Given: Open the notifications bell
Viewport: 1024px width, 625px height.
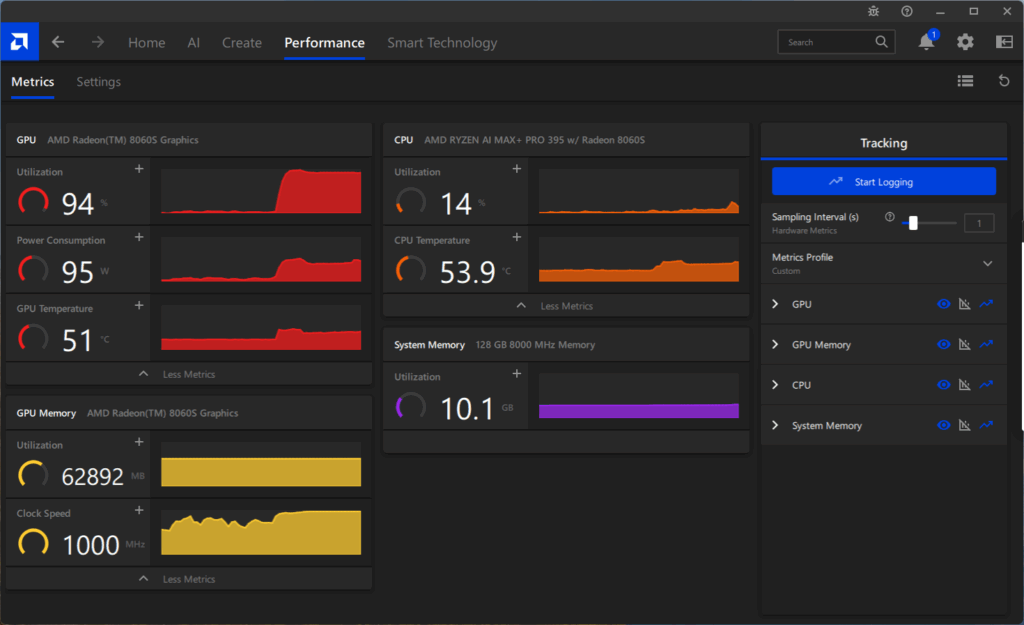Looking at the screenshot, I should [927, 42].
